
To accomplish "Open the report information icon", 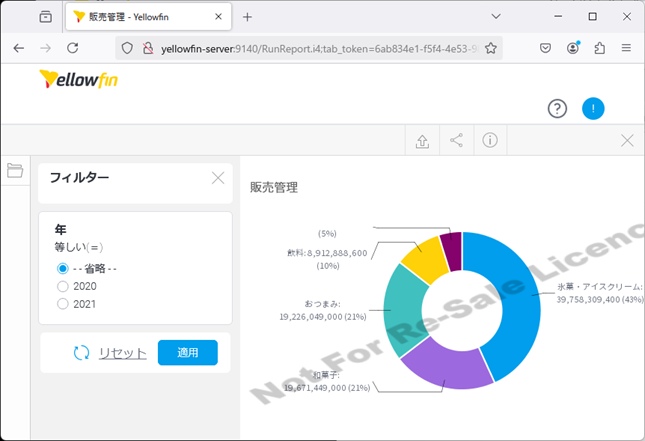I will [490, 140].
